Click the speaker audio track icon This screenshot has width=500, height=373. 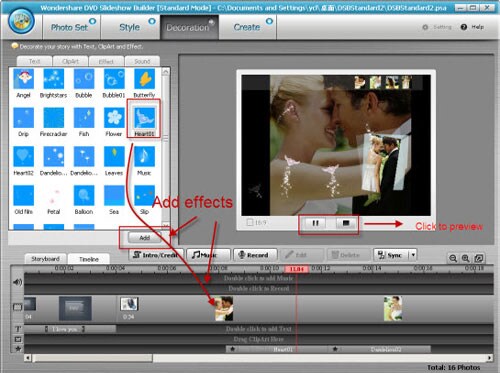pos(17,282)
